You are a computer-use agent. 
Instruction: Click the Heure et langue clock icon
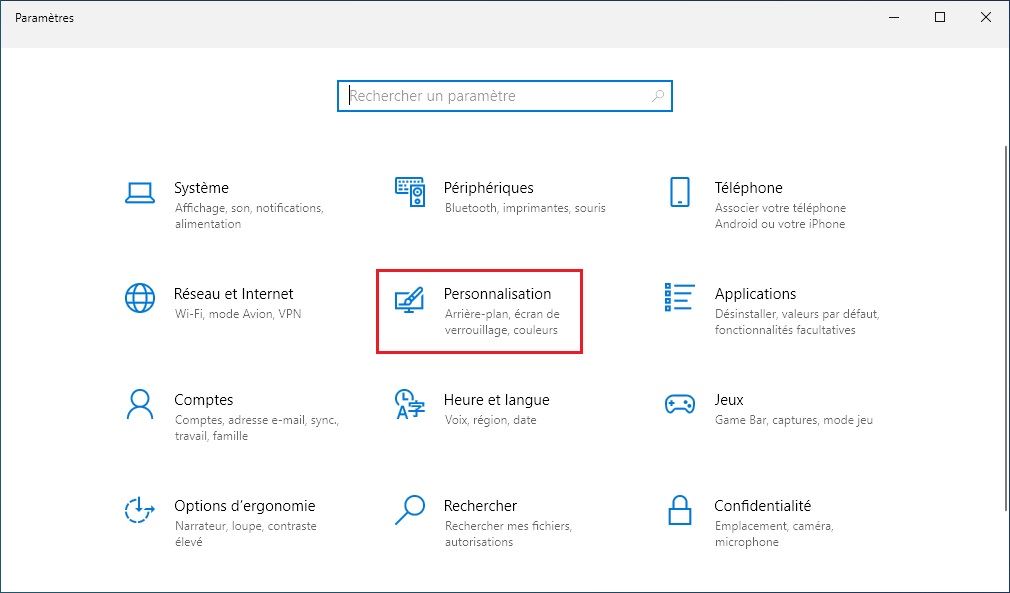coord(410,404)
